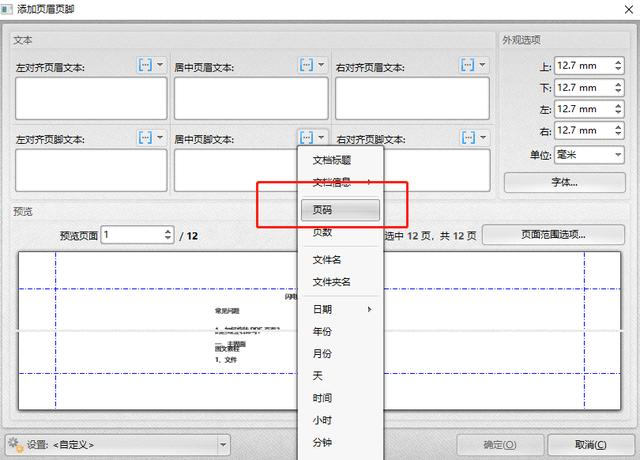
Task: Click insert-macro icon for right-aligned footer text
Action: point(468,138)
